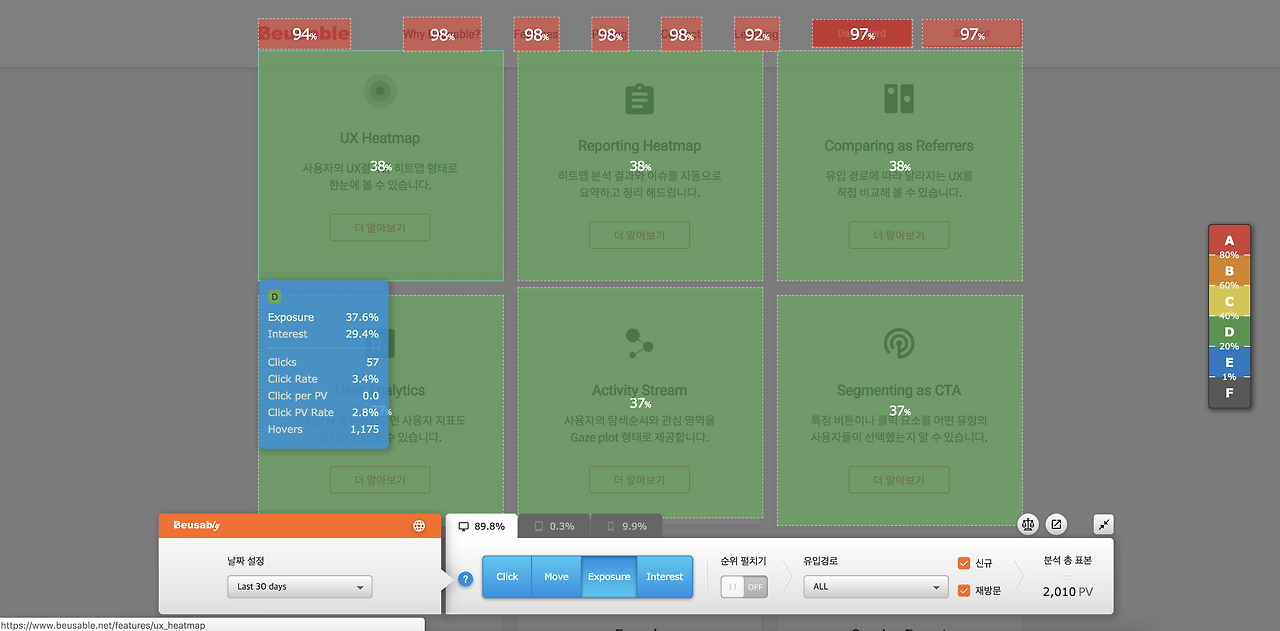Click 더 알아보기 under Comparing as Referrers
Viewport: 1280px width, 631px height.
[899, 236]
